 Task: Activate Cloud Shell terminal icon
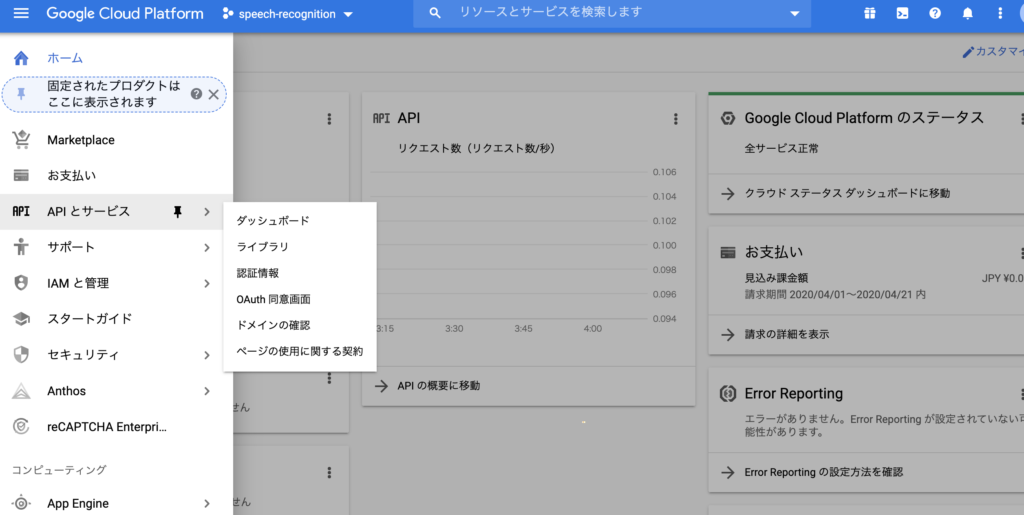(902, 13)
